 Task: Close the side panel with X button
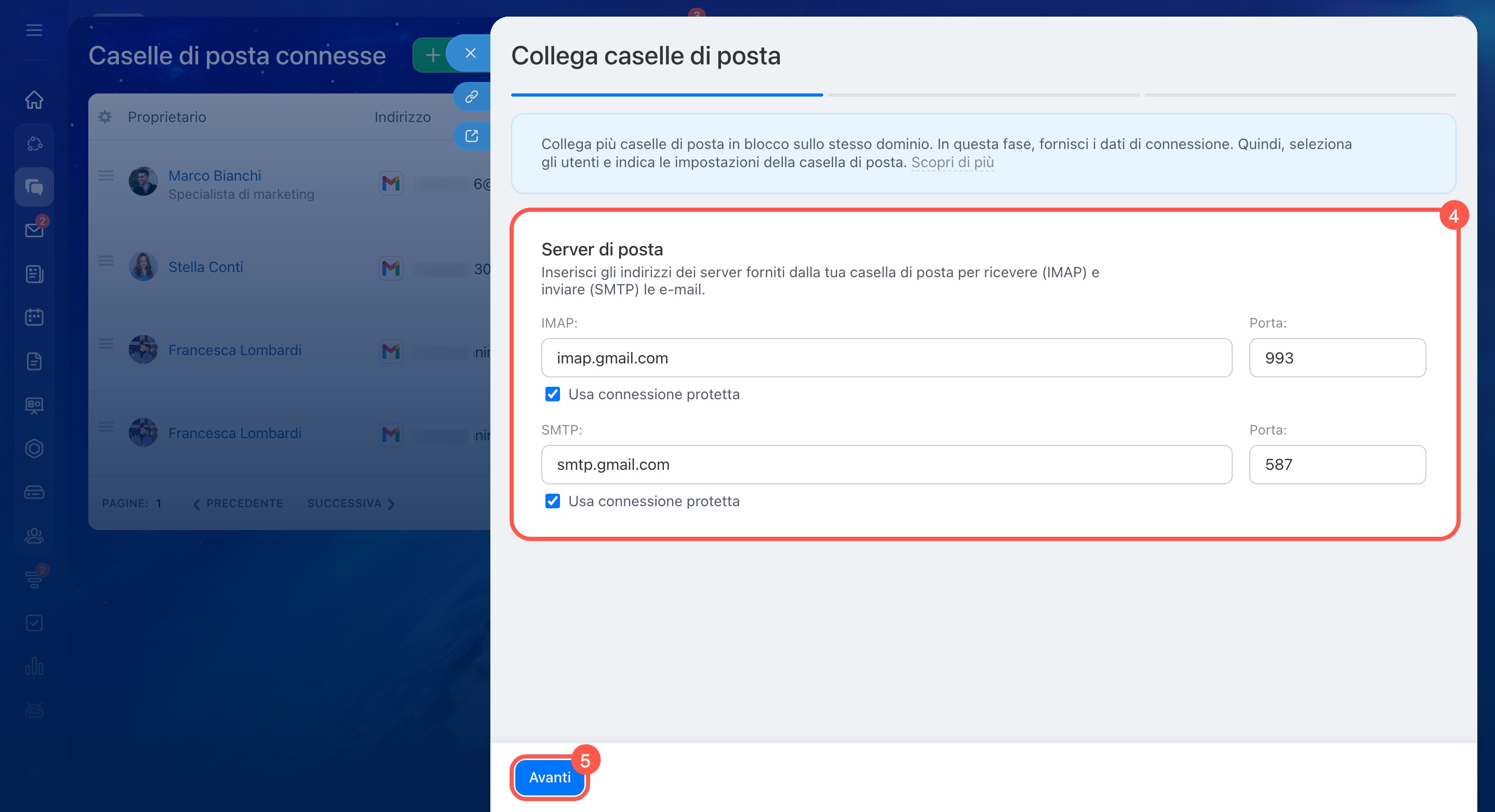[470, 53]
